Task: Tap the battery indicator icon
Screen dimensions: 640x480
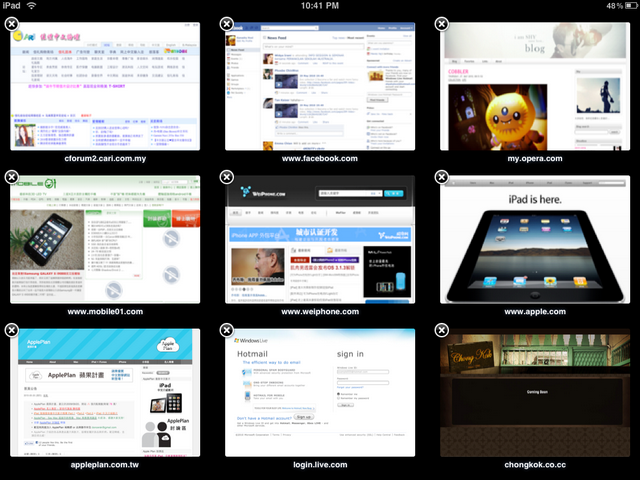Action: pos(632,5)
